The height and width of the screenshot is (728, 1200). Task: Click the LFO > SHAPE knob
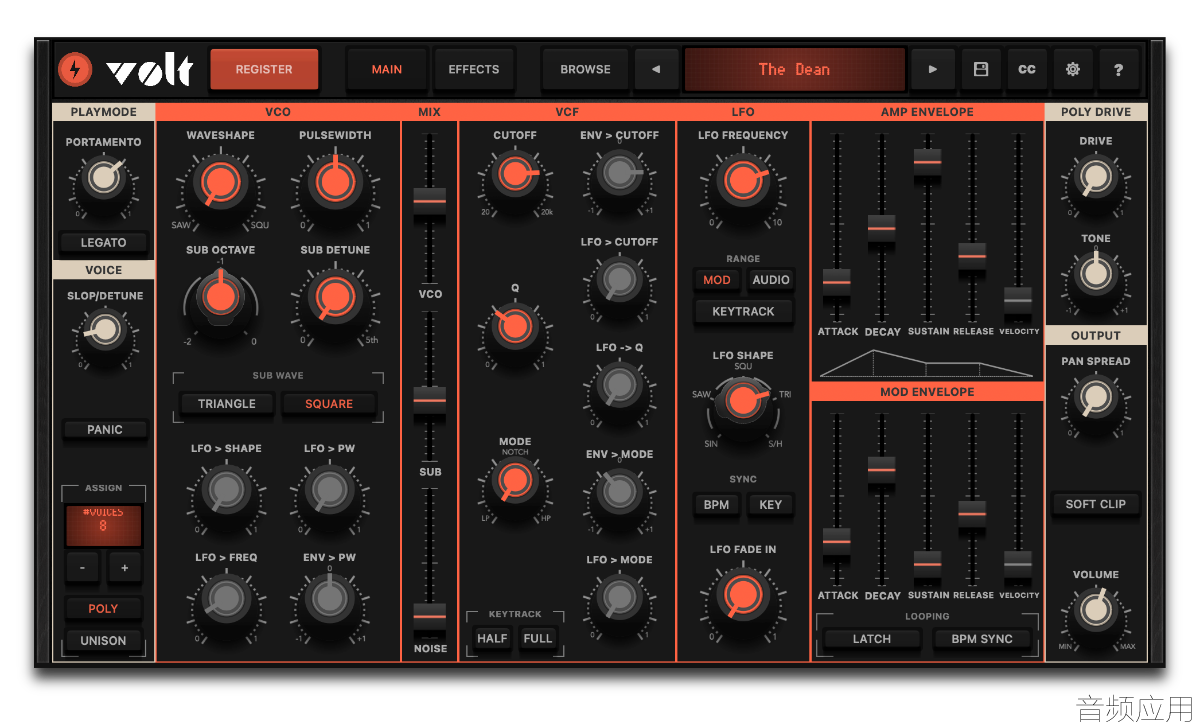[x=227, y=490]
